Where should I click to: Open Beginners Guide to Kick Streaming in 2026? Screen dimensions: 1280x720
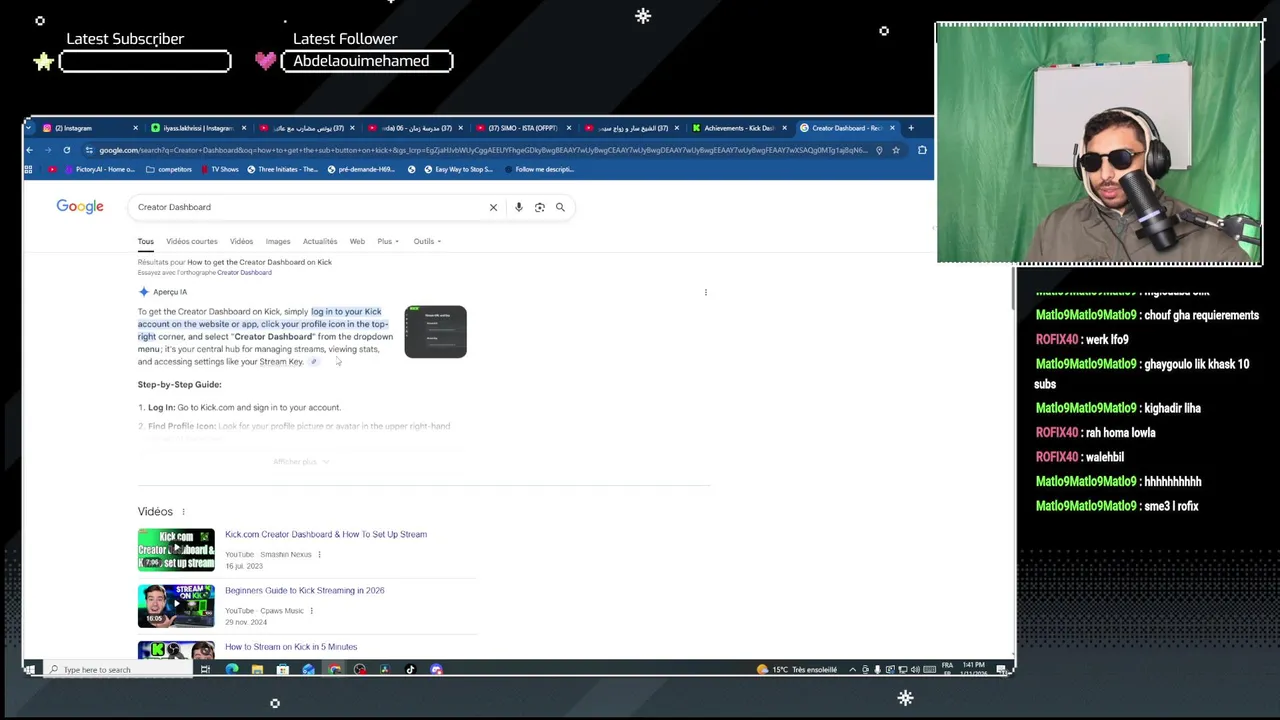[305, 590]
